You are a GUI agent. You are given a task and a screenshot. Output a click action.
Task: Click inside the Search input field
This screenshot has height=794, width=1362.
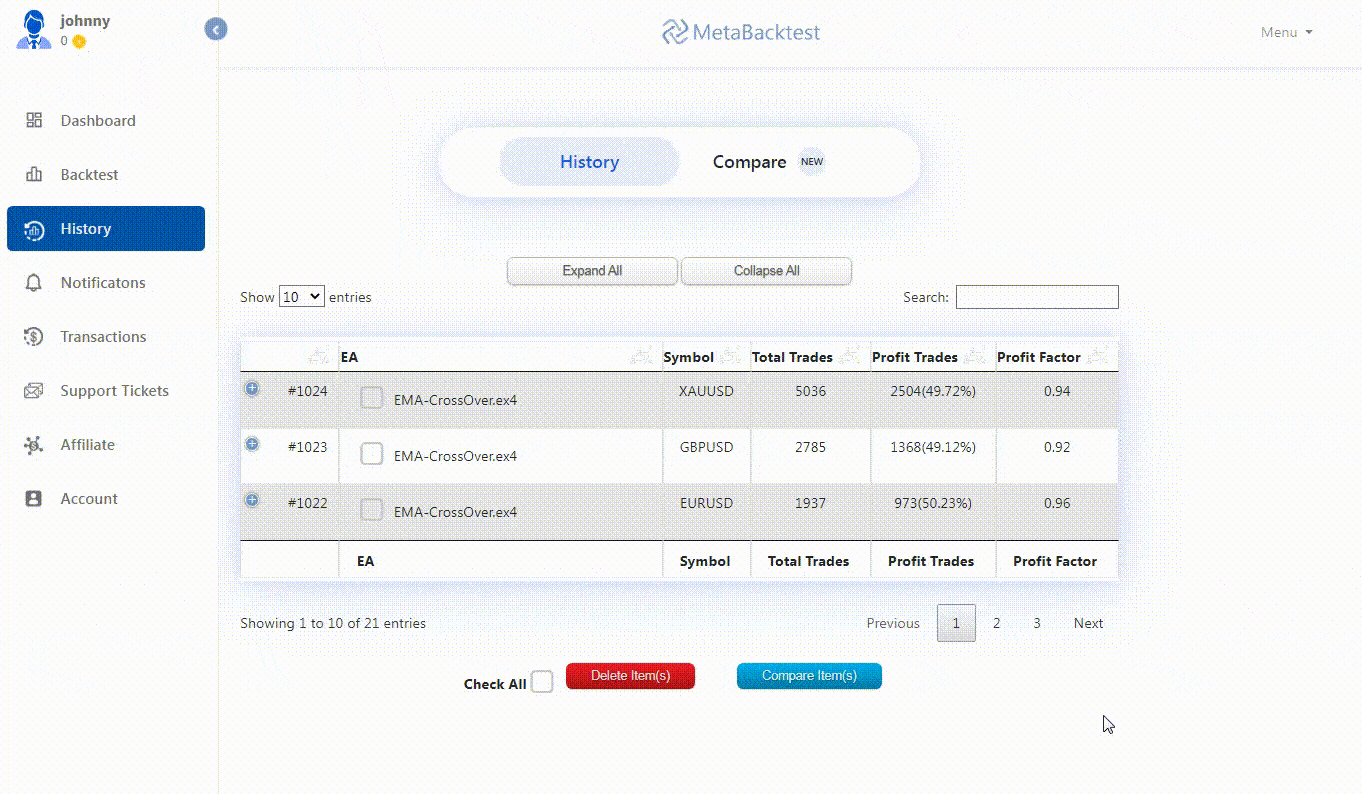coord(1037,296)
